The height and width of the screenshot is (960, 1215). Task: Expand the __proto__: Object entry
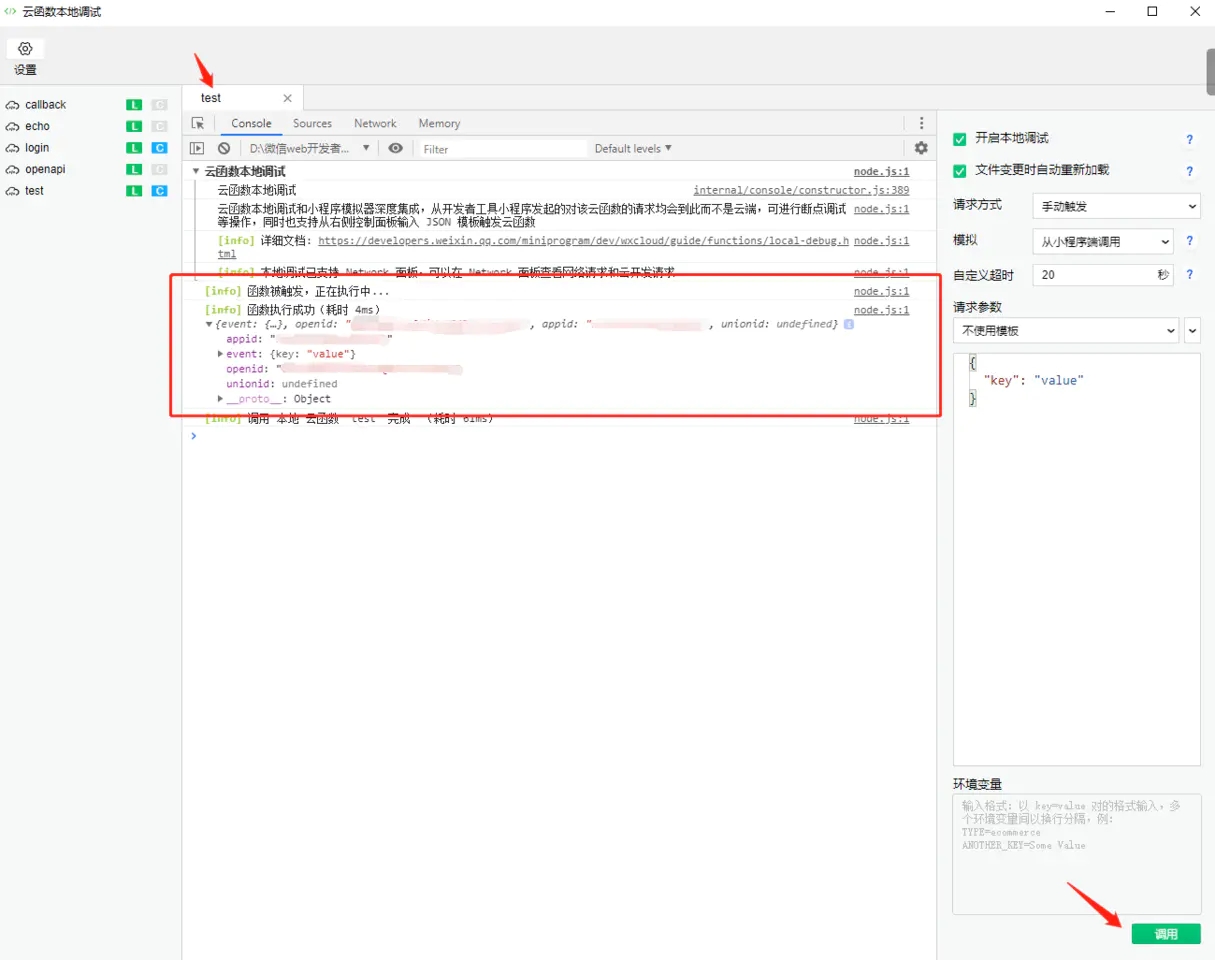click(x=220, y=399)
